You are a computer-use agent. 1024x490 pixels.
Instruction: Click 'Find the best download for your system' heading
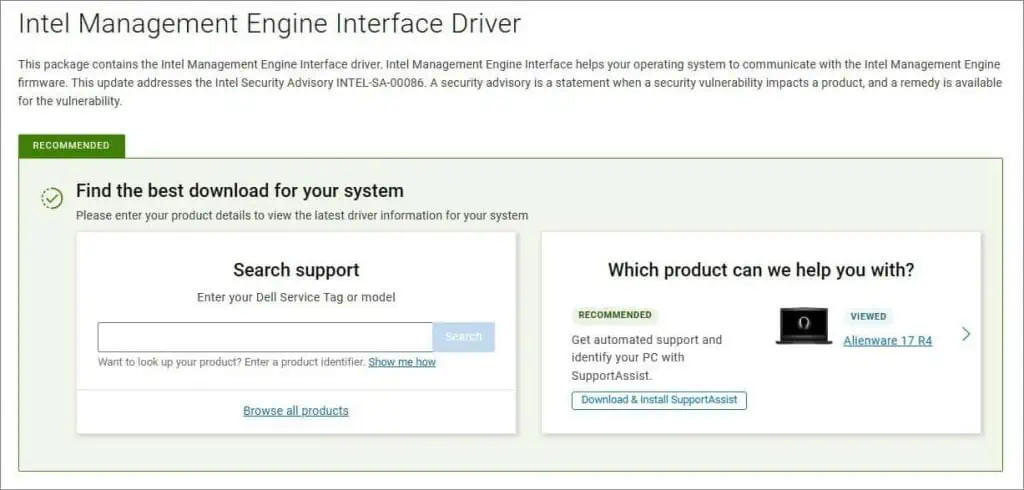pyautogui.click(x=240, y=191)
